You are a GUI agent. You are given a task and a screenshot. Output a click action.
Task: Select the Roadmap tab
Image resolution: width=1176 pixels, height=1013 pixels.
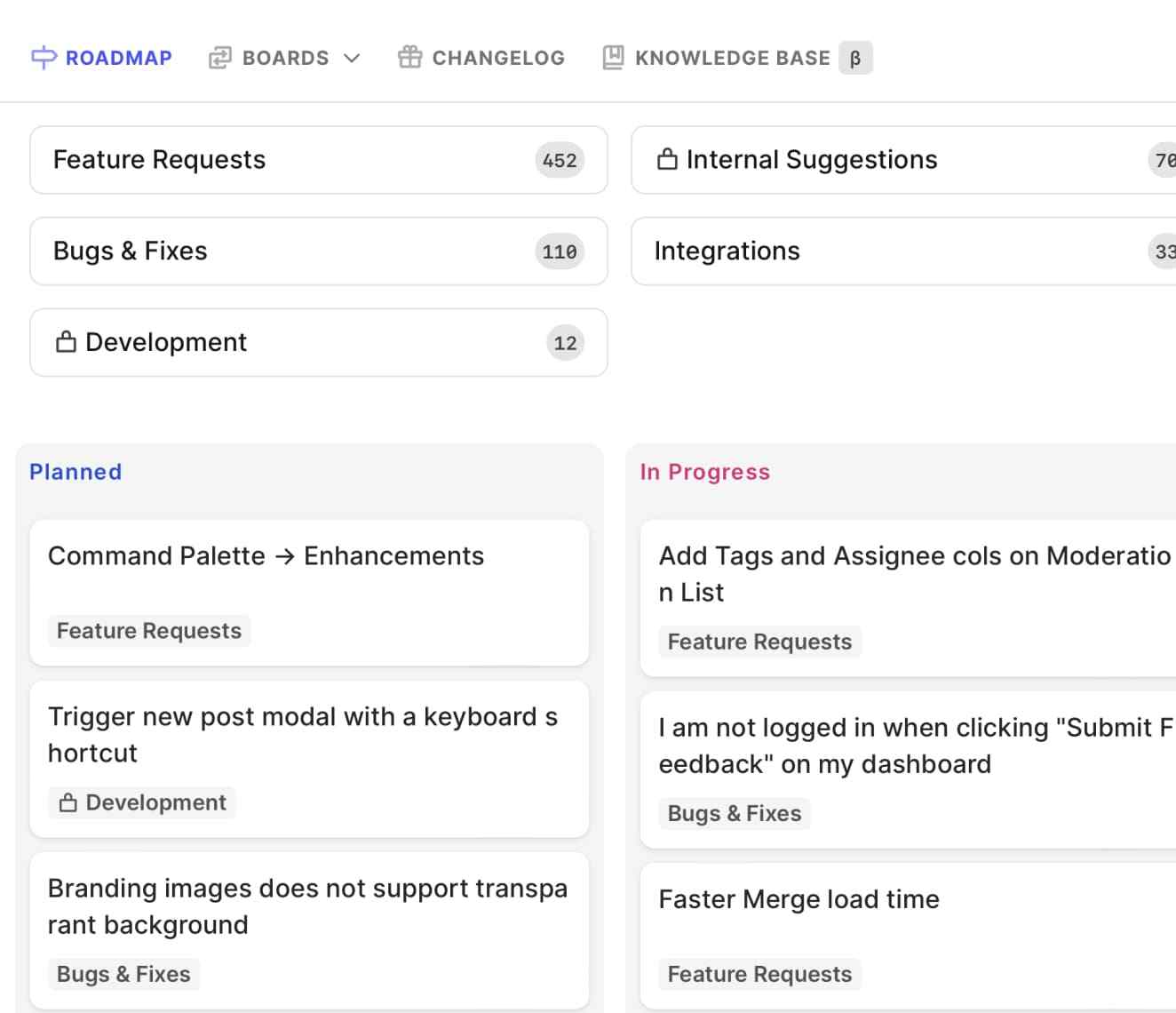[x=101, y=57]
